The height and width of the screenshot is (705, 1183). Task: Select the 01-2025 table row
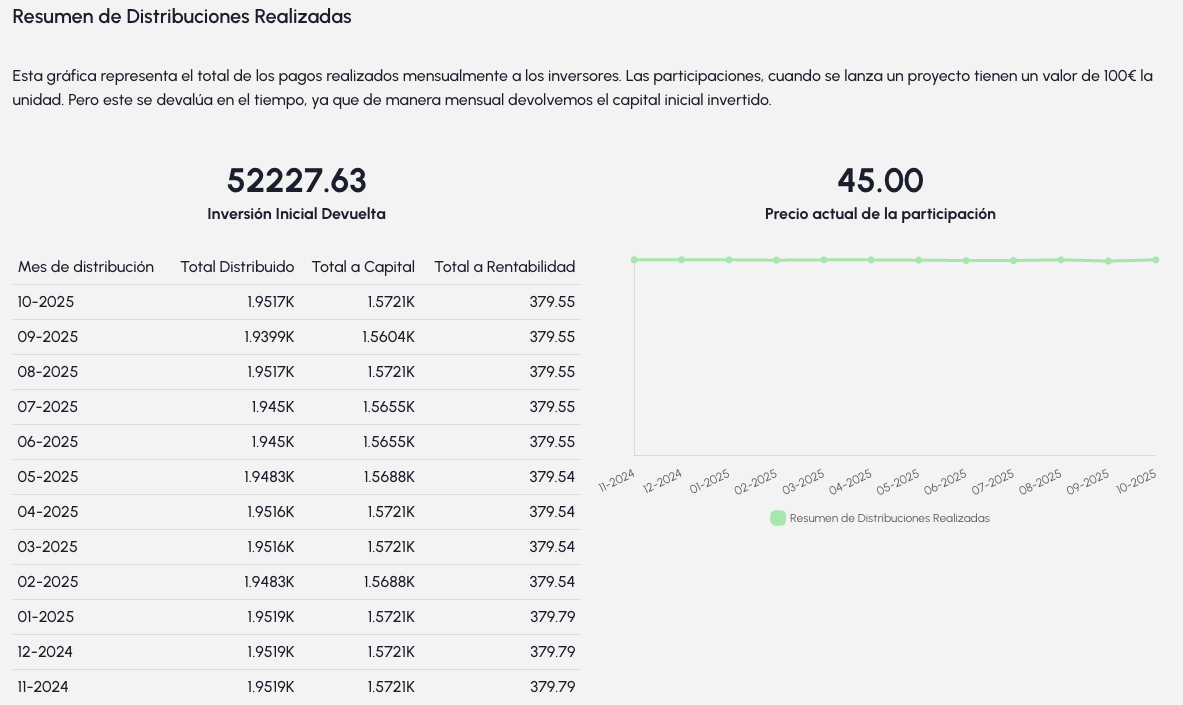(x=296, y=617)
